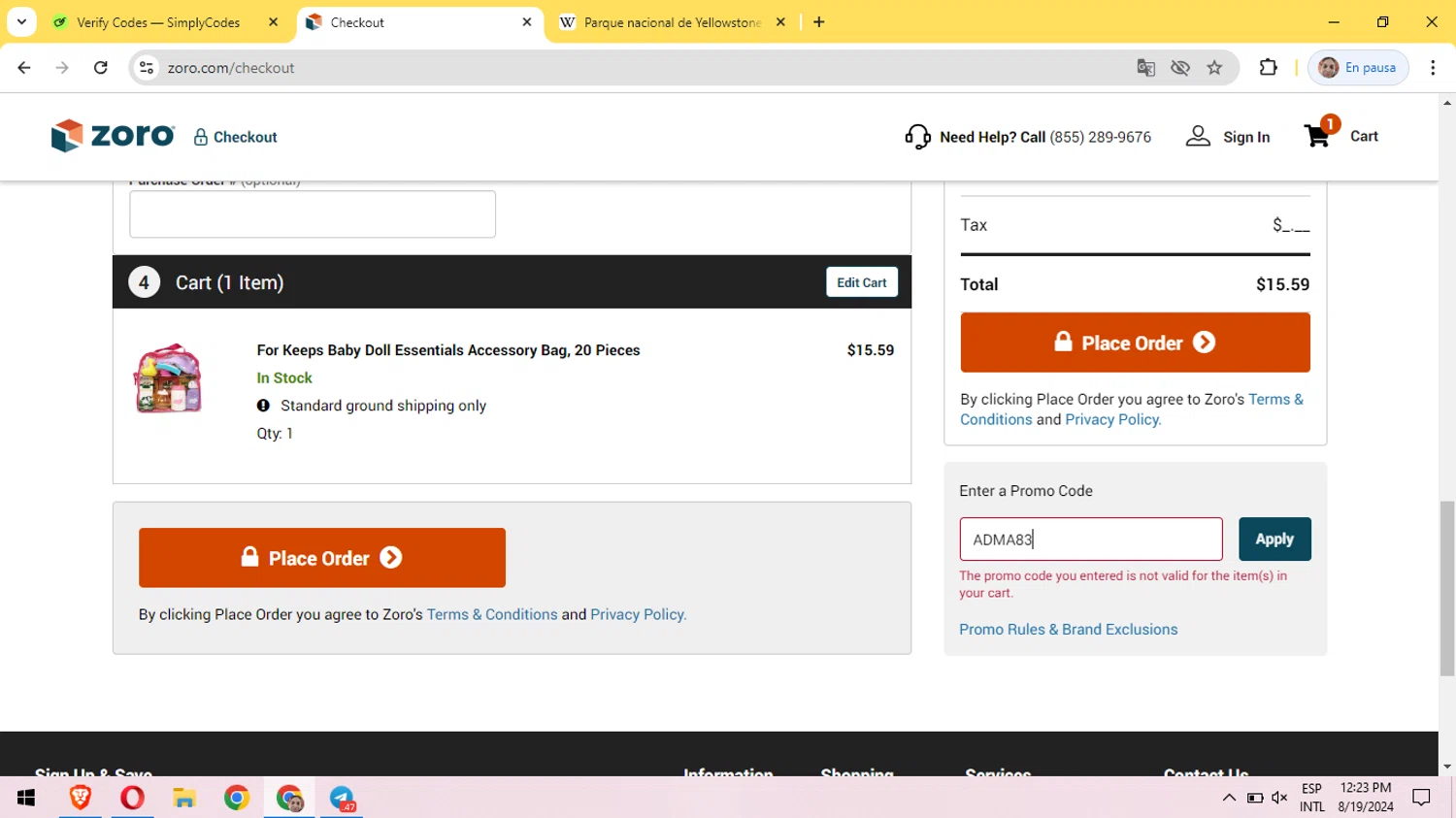
Task: Open Opera browser from the taskbar
Action: (x=132, y=798)
